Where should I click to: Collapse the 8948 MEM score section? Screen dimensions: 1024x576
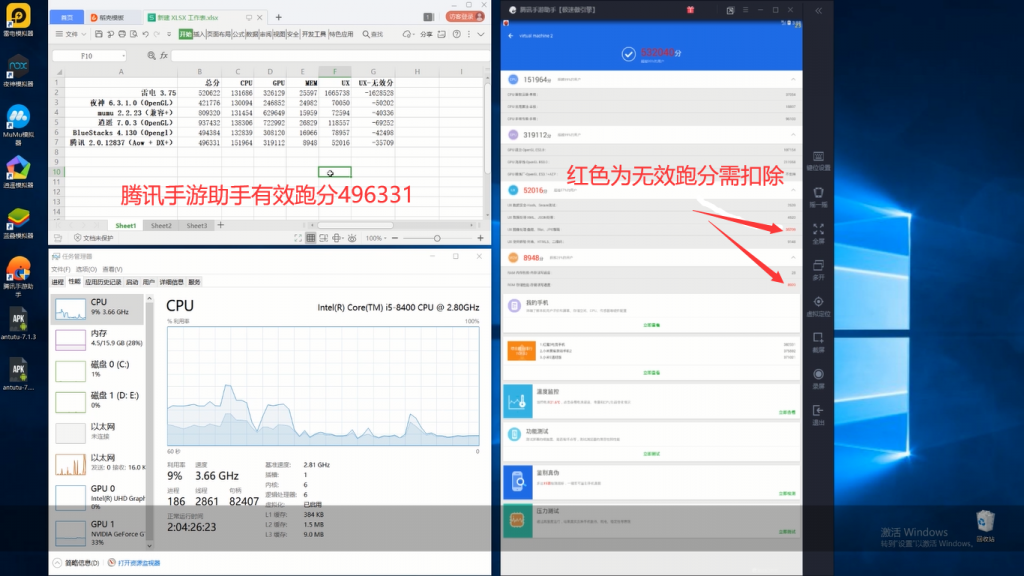793,257
